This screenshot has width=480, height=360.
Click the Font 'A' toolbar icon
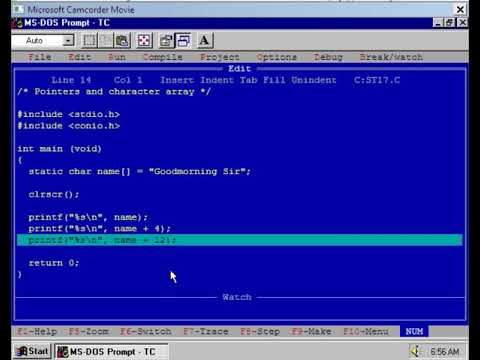click(x=205, y=41)
